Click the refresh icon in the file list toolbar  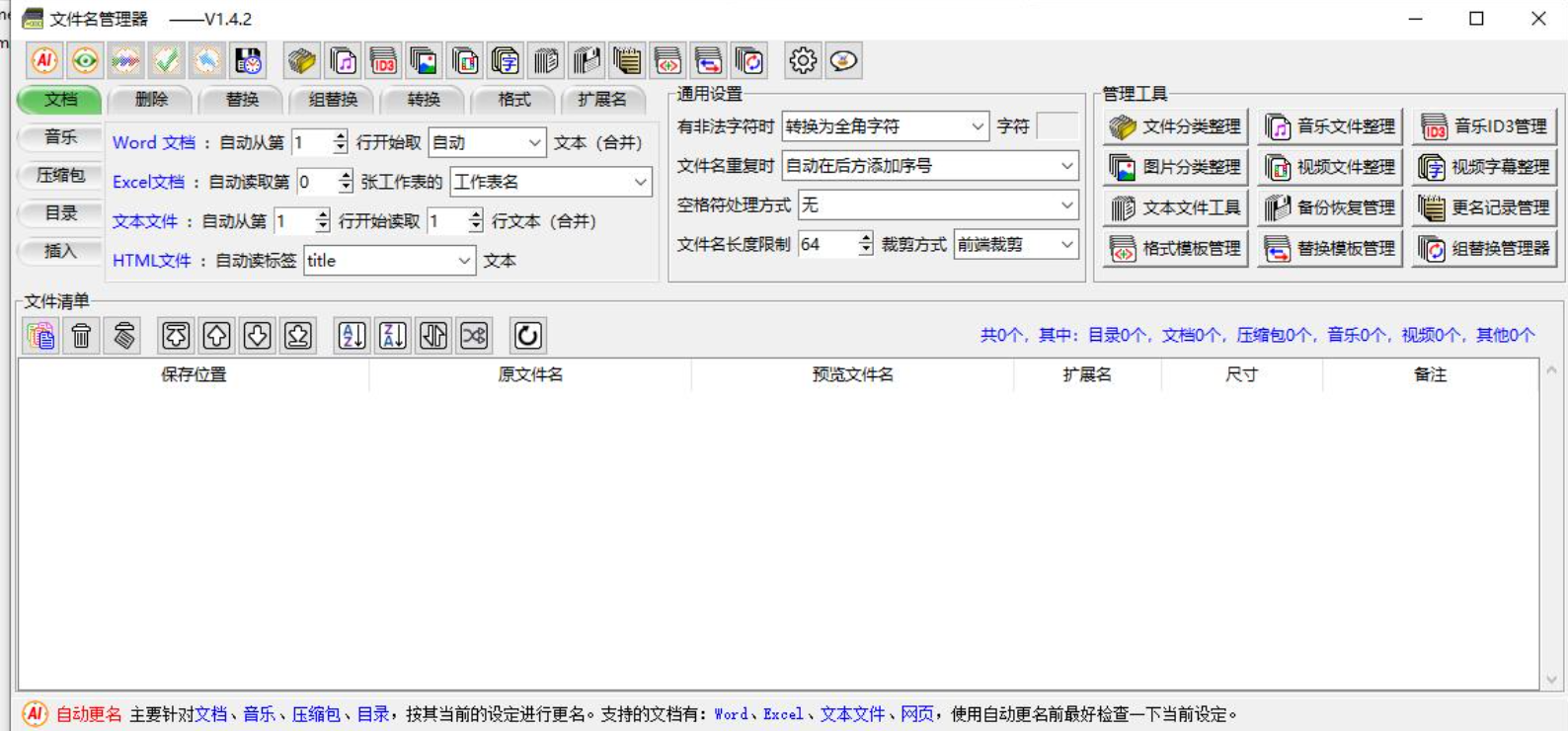coord(527,336)
